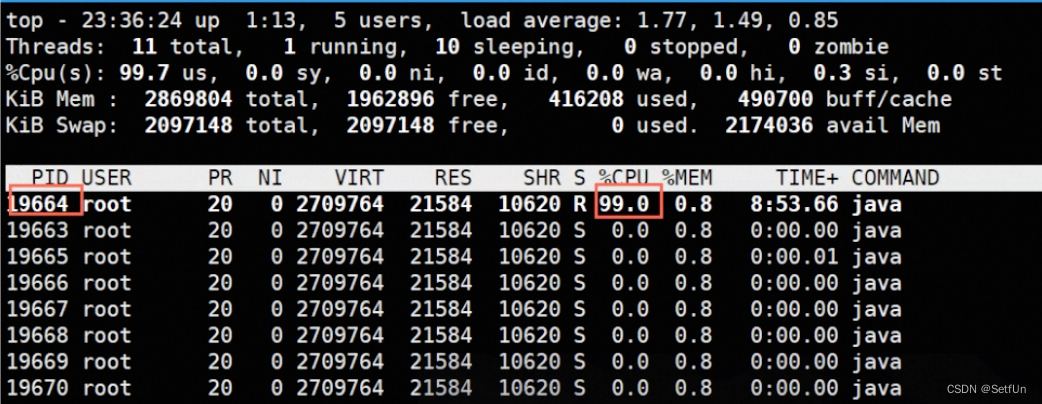Click the 490700 buff/cache value
1042x404 pixels.
pyautogui.click(x=775, y=100)
